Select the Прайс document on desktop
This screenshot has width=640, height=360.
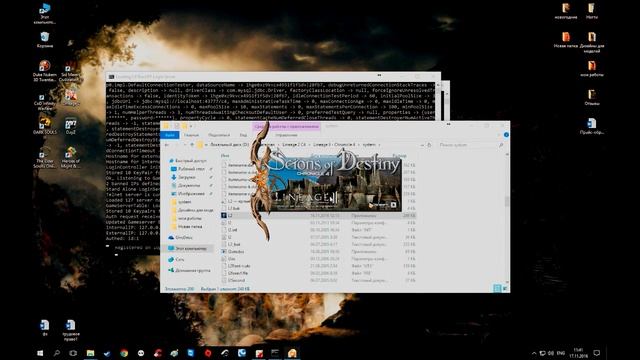tap(591, 126)
